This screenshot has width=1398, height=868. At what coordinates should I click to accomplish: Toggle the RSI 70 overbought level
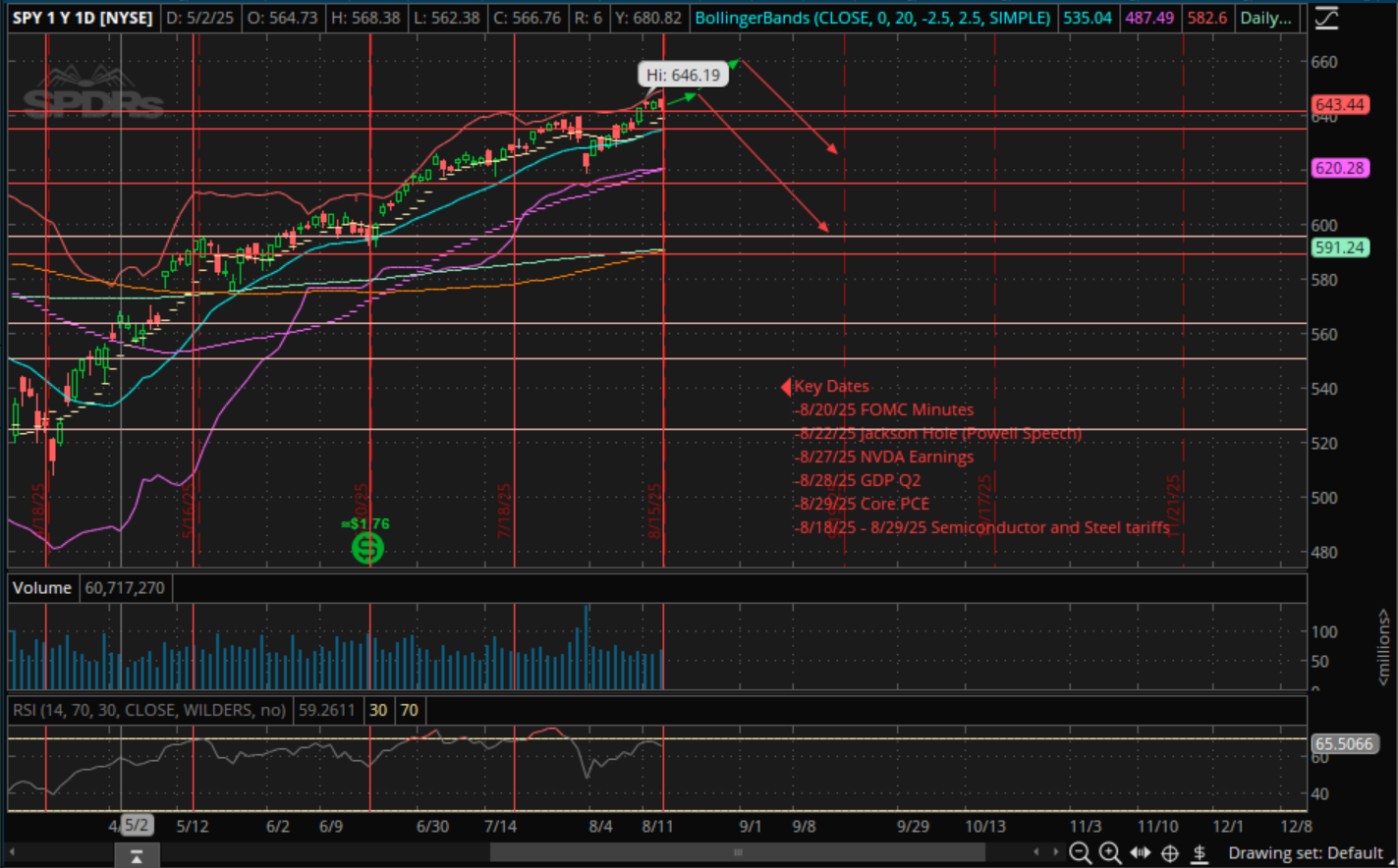[410, 709]
